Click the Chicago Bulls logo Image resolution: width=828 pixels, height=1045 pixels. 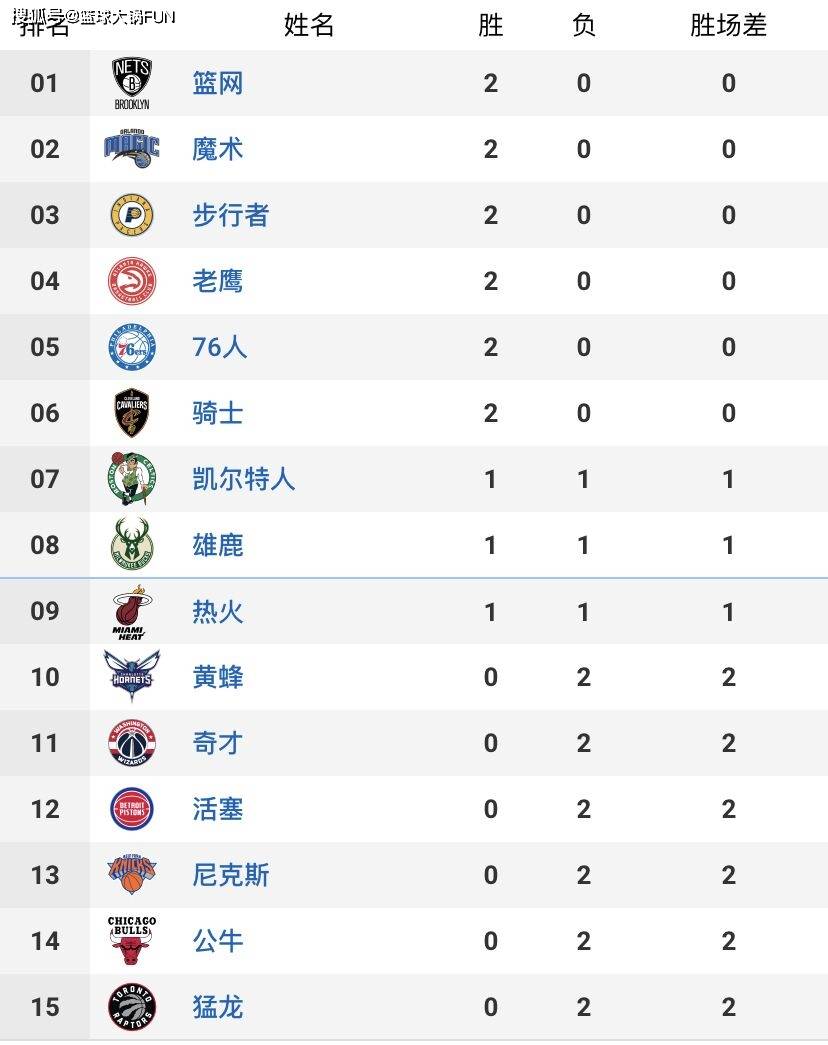pyautogui.click(x=132, y=940)
